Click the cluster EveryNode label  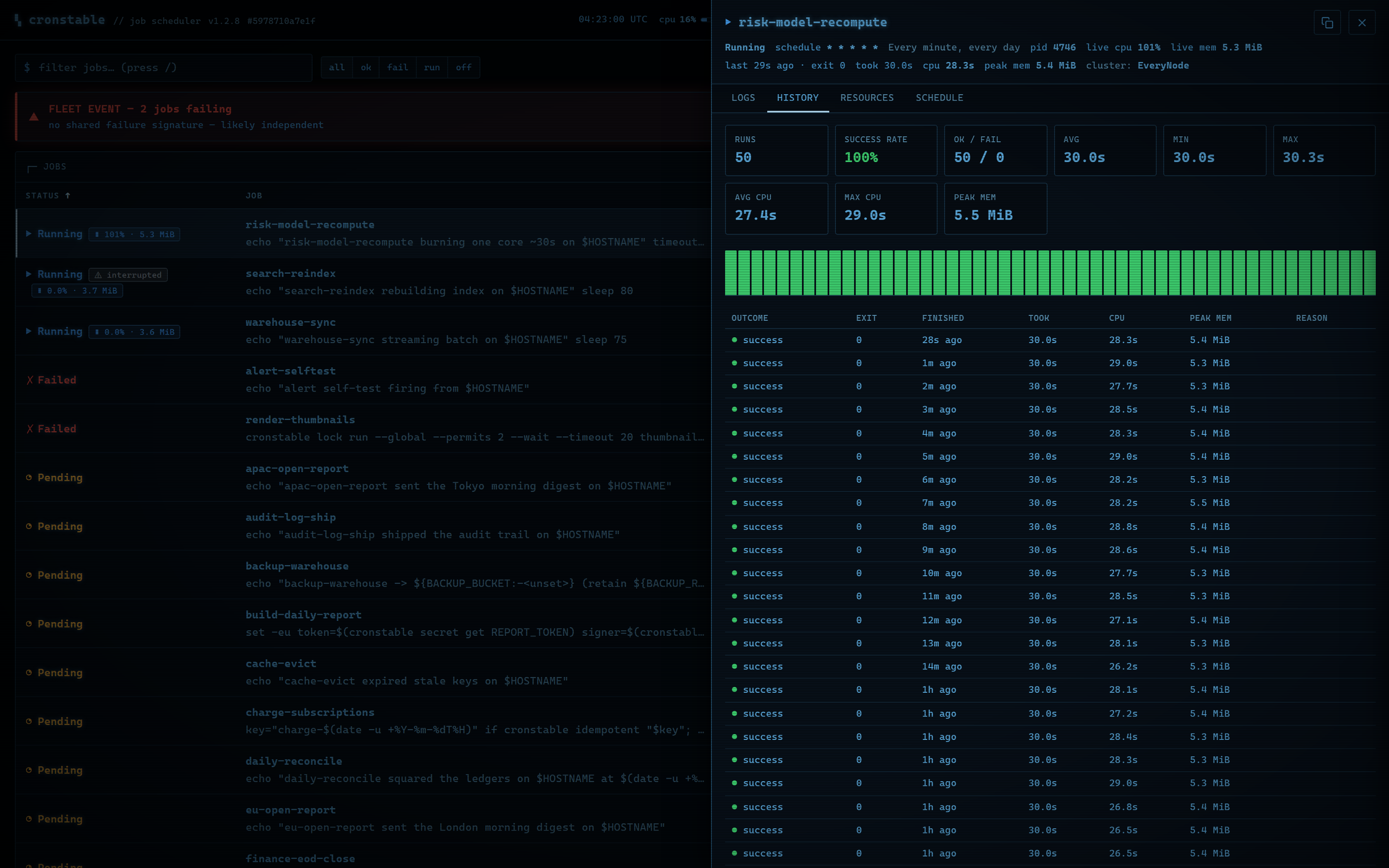(x=1137, y=65)
